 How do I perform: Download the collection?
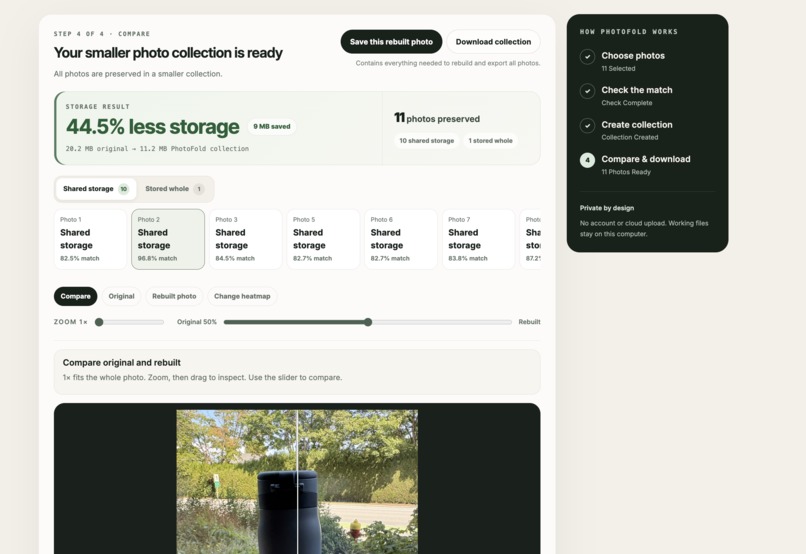tap(493, 42)
